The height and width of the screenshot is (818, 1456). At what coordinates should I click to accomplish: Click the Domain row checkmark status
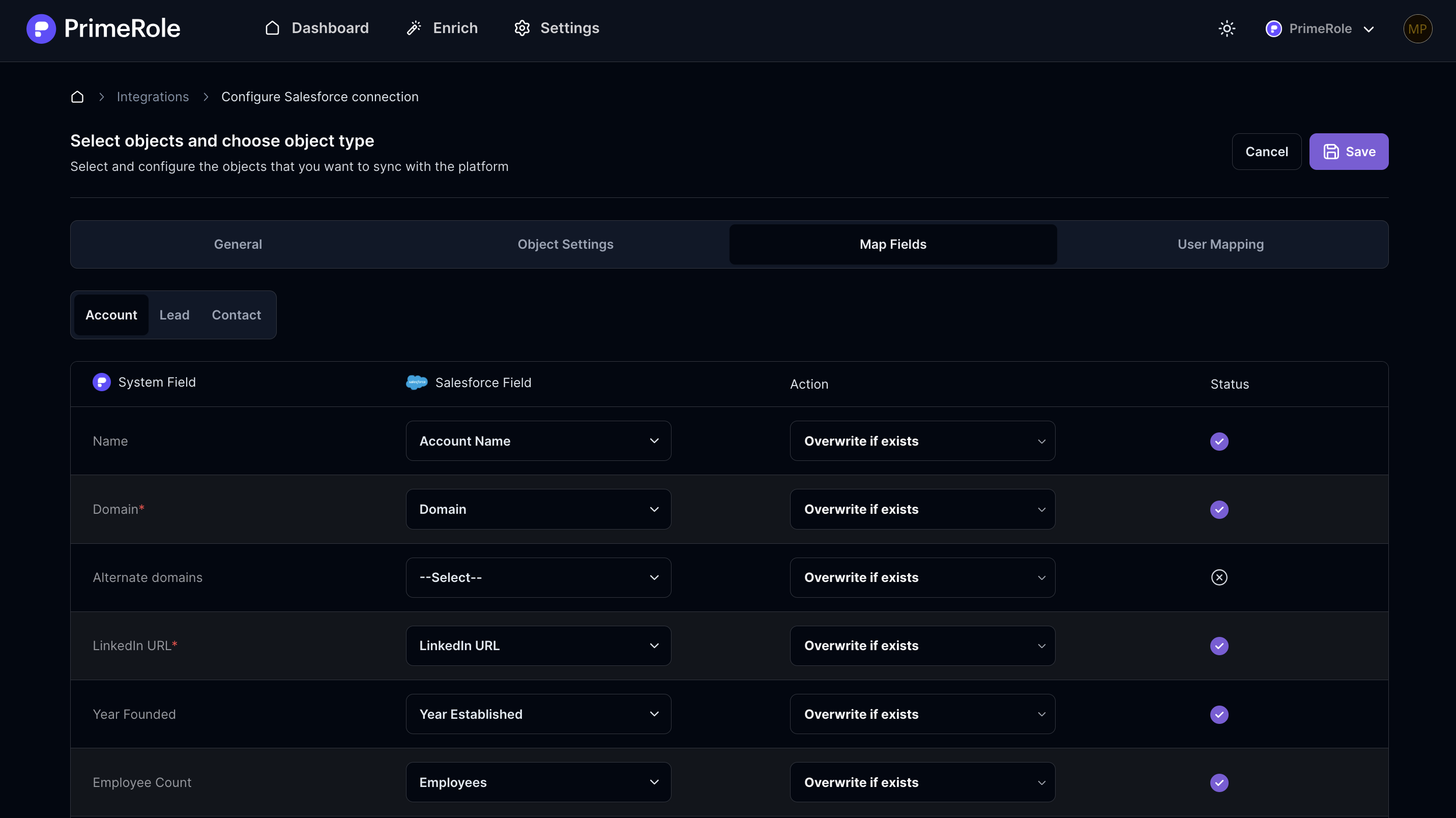pos(1219,509)
